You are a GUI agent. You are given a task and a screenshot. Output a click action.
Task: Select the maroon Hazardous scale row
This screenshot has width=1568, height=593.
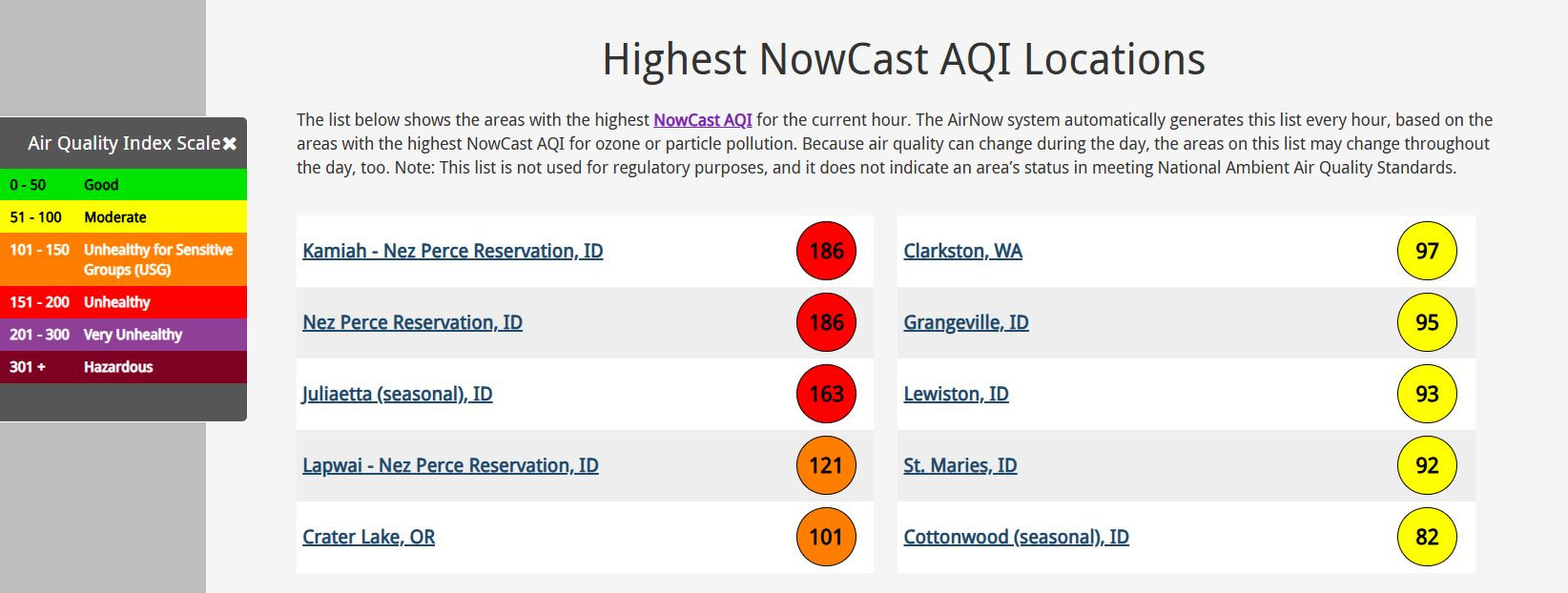123,367
